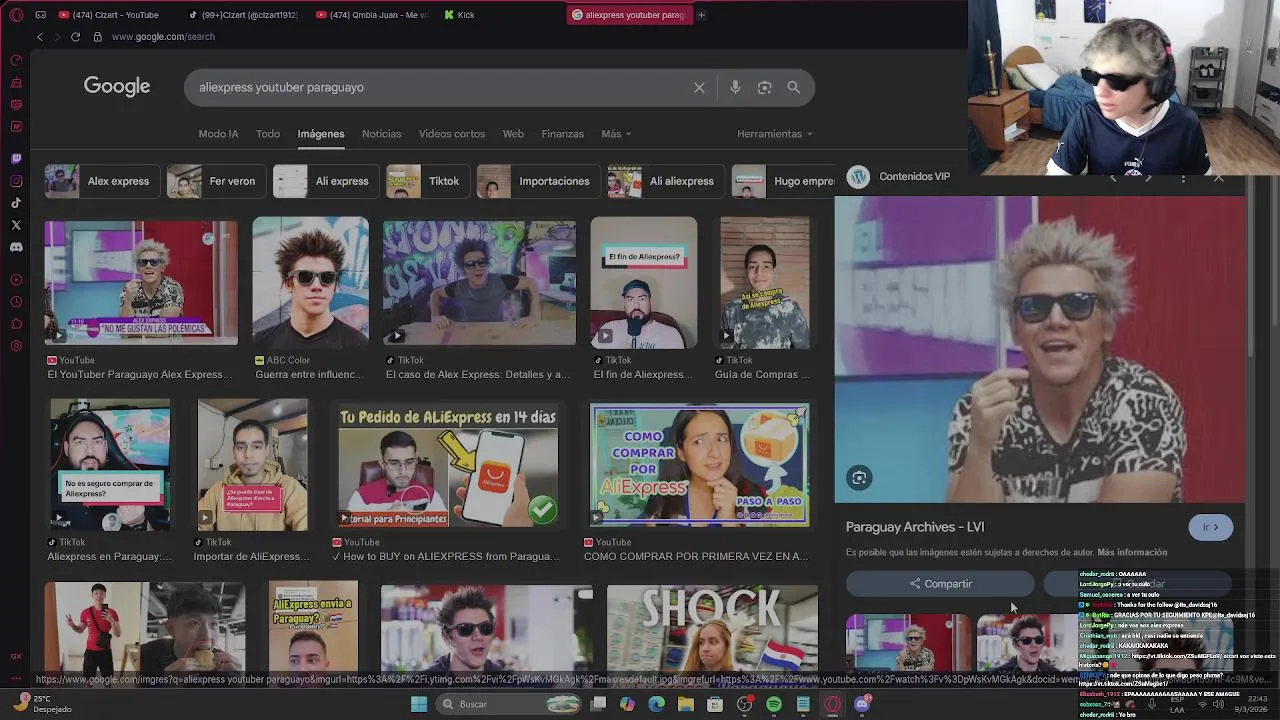Switch to the Qmbia Juan YouTube tab
Image resolution: width=1280 pixels, height=720 pixels.
[x=372, y=15]
